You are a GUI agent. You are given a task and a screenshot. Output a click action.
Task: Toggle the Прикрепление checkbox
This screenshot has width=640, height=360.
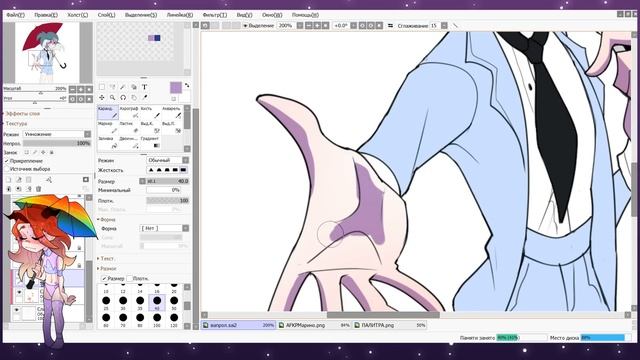pos(7,161)
